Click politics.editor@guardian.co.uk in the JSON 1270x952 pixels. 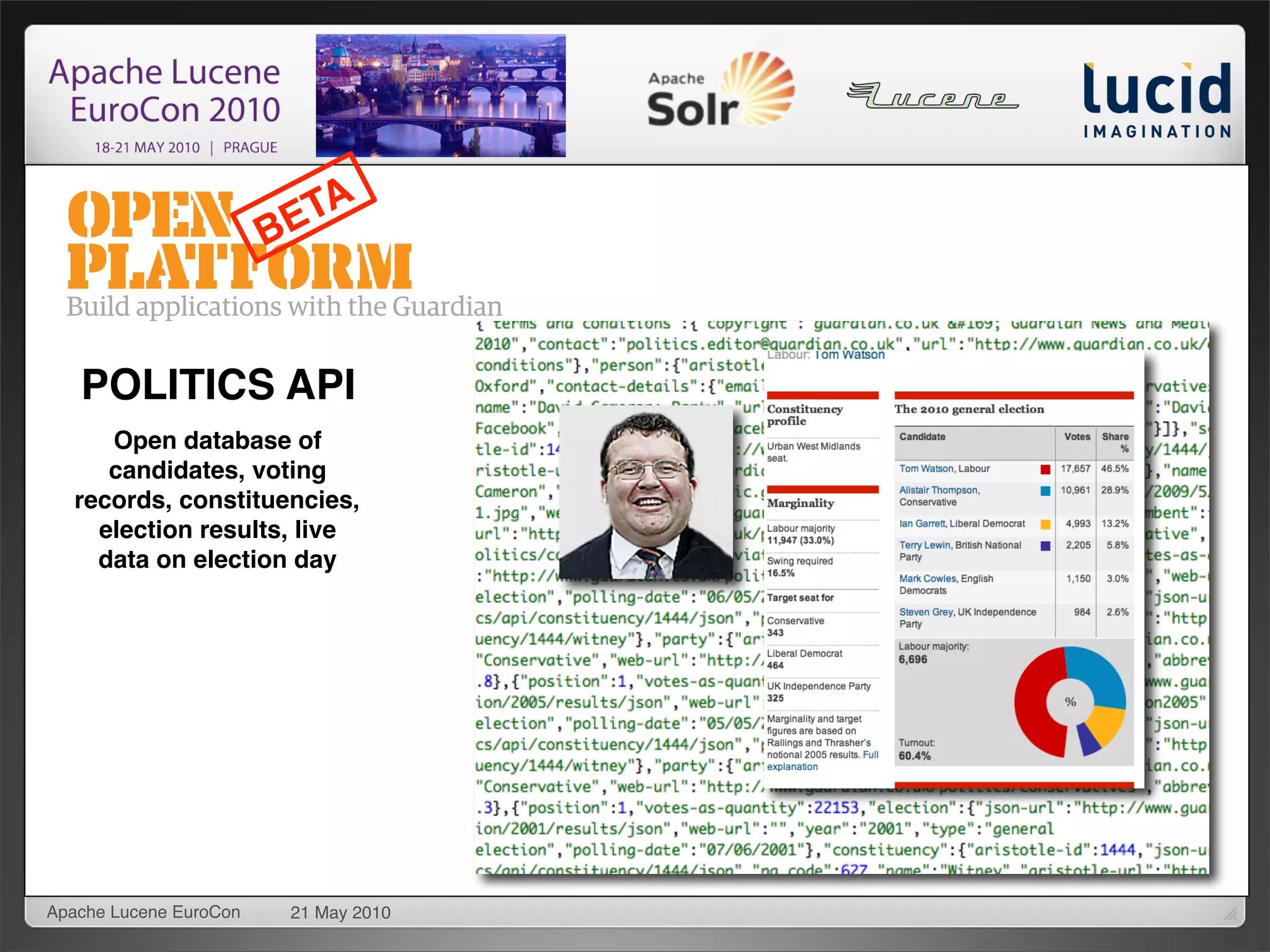760,345
